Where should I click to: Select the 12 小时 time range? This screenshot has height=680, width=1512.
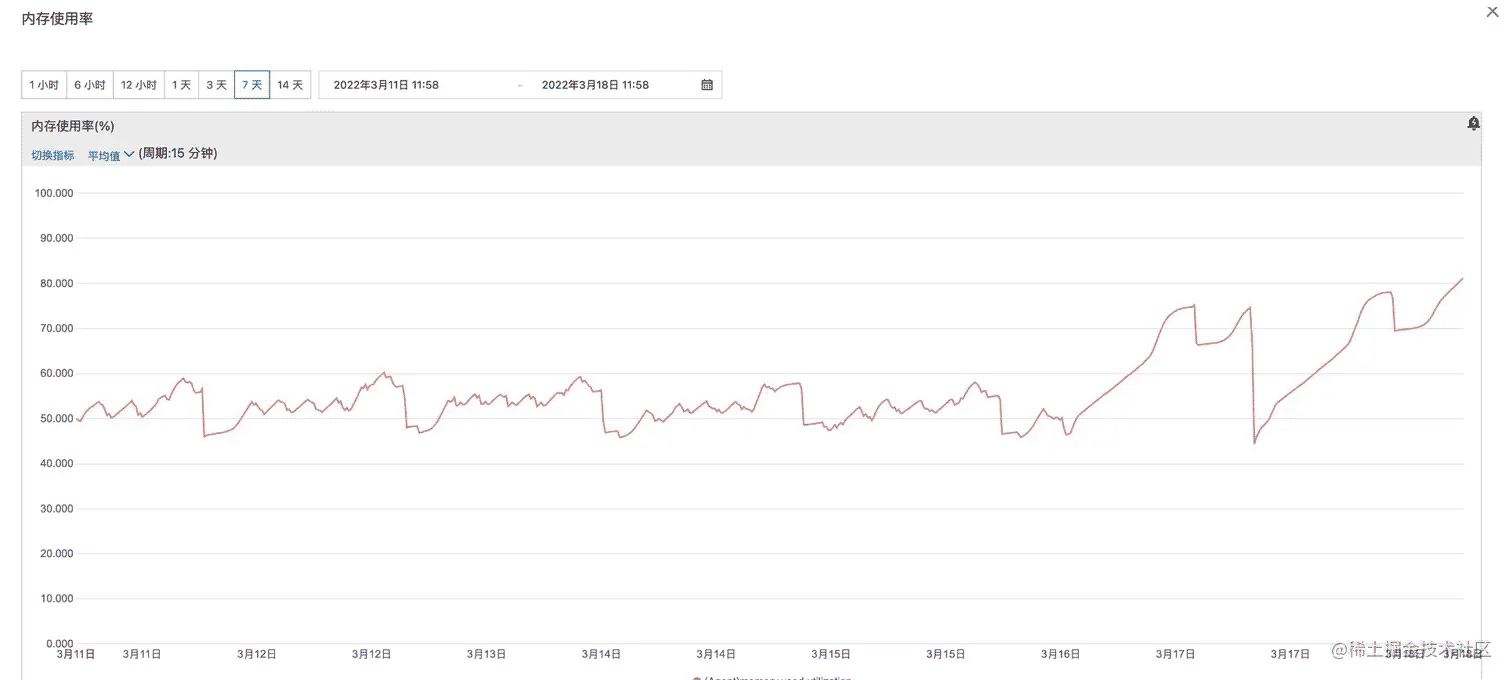[139, 85]
